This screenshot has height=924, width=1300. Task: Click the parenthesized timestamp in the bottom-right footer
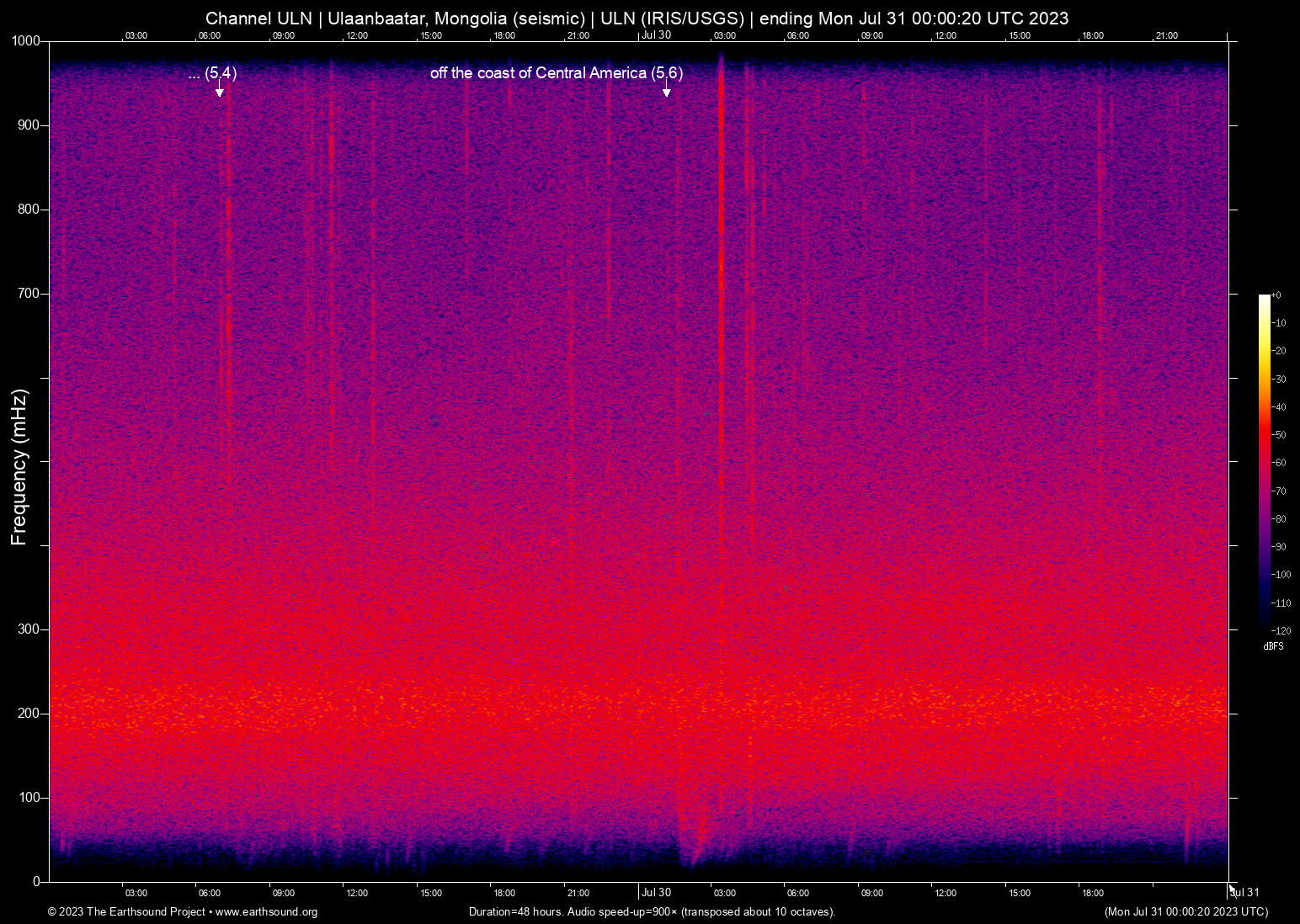[x=1185, y=912]
